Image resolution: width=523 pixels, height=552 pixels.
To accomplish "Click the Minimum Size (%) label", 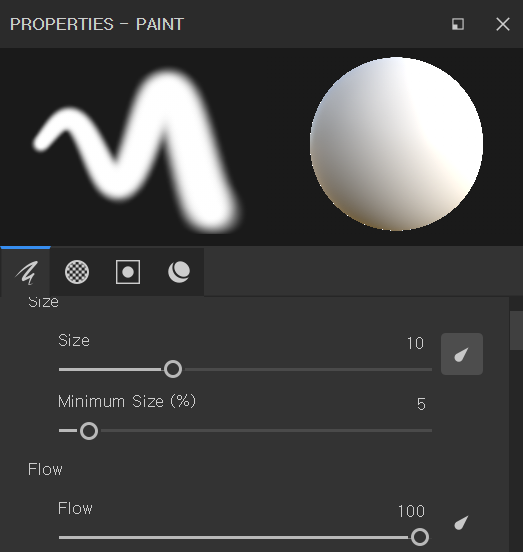I will [127, 401].
